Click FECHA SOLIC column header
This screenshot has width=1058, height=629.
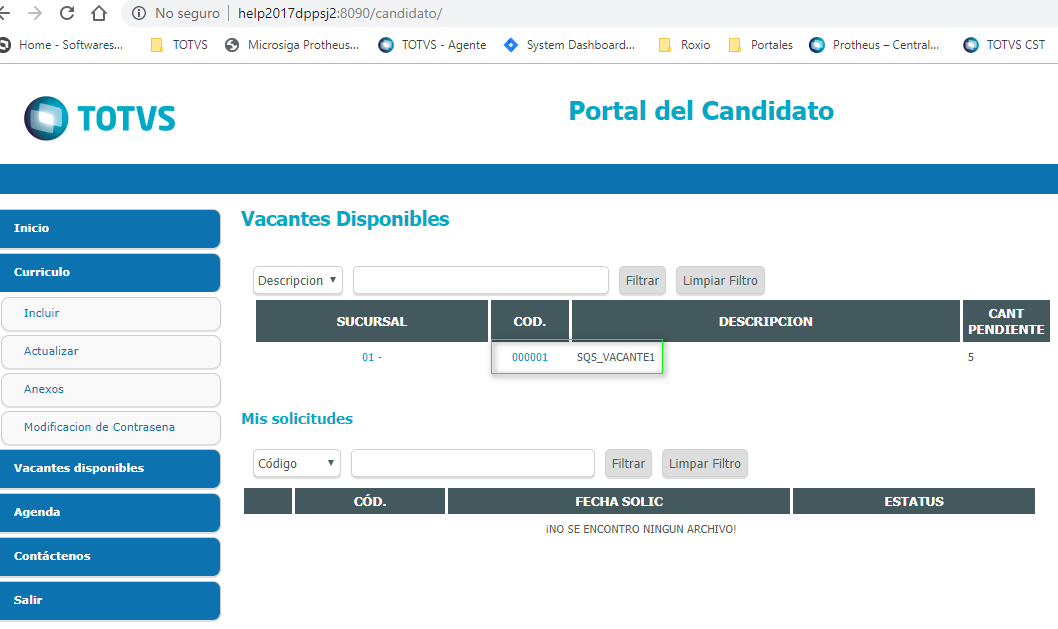(x=619, y=501)
